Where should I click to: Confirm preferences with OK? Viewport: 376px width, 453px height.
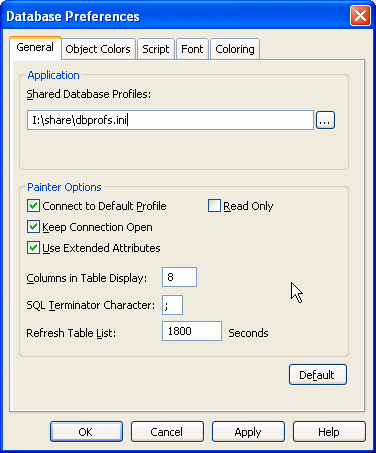coord(86,432)
